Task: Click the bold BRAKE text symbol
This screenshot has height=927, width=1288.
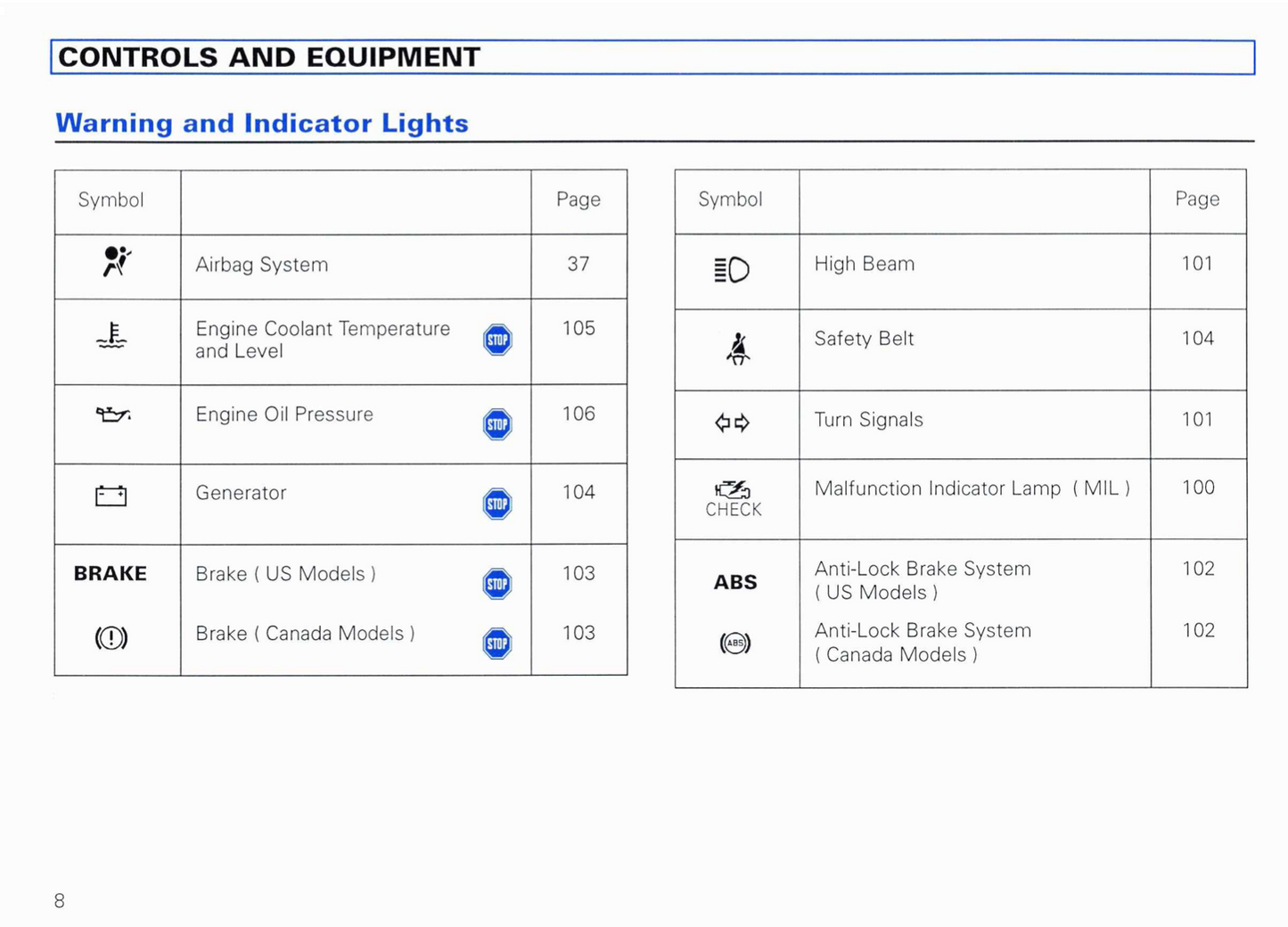Action: (111, 574)
